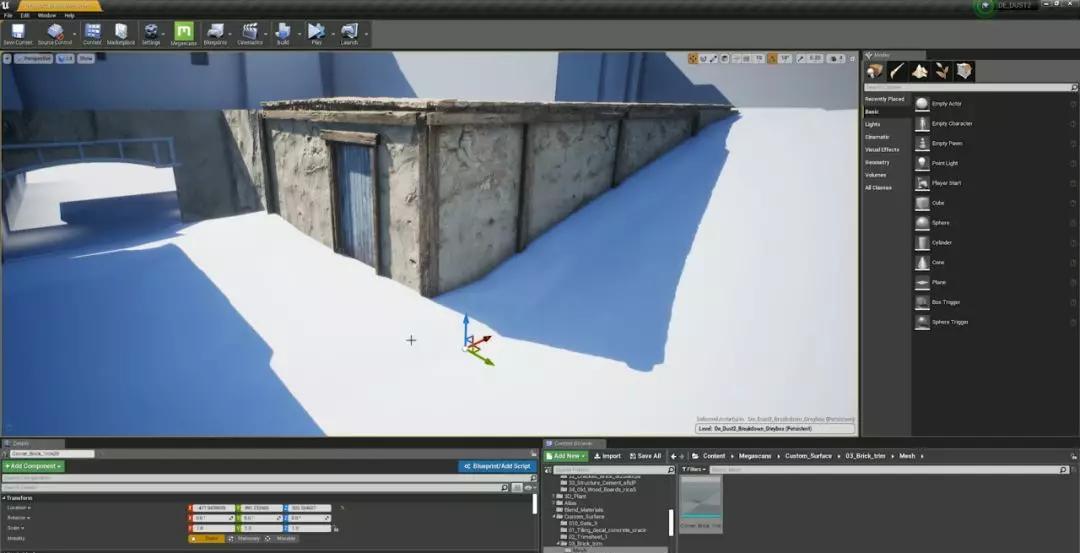Open the Window menu
Image resolution: width=1080 pixels, height=553 pixels.
click(47, 15)
